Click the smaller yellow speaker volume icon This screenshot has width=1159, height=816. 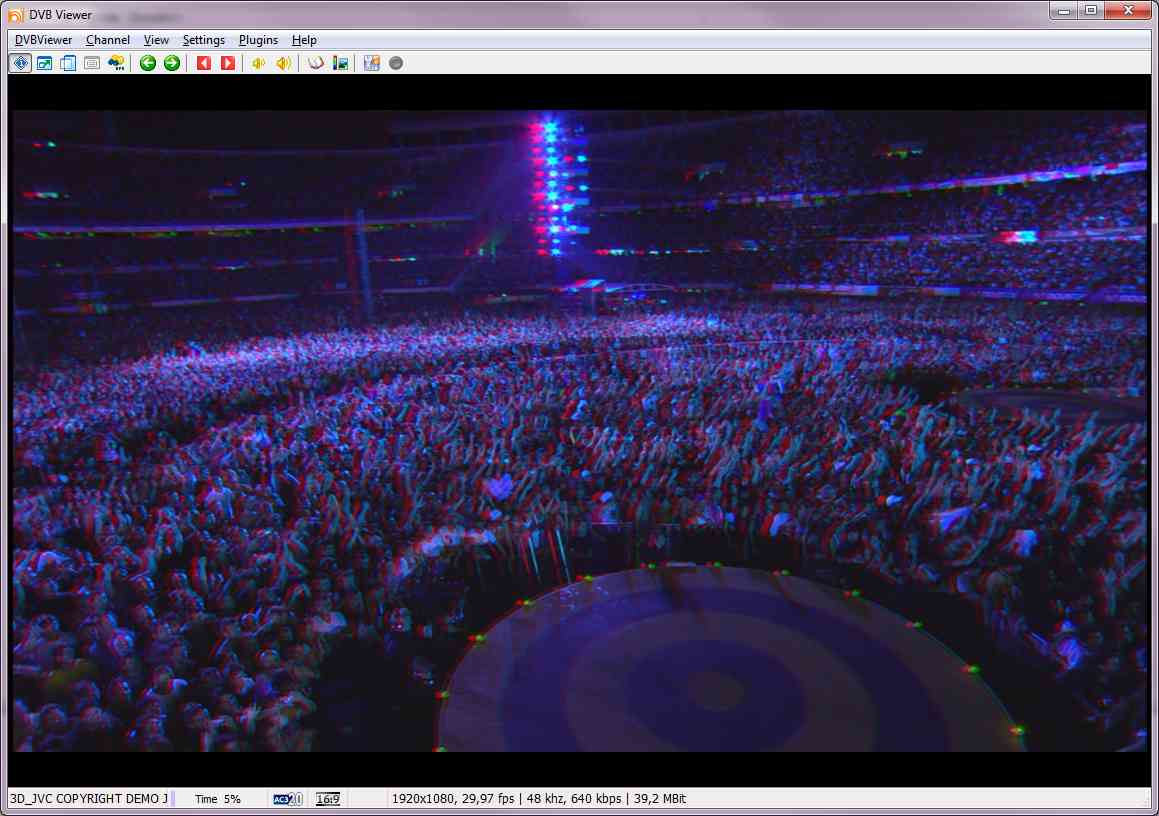[259, 64]
